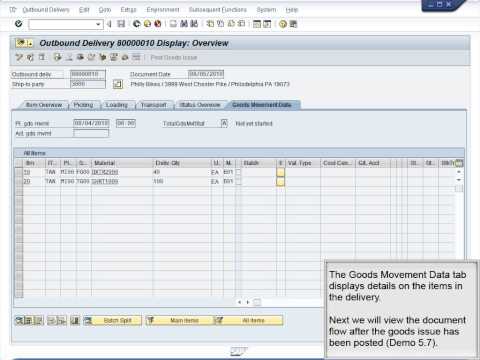Viewport: 480px width, 360px height.
Task: Click the Find binoculars icon
Action: tap(184, 24)
